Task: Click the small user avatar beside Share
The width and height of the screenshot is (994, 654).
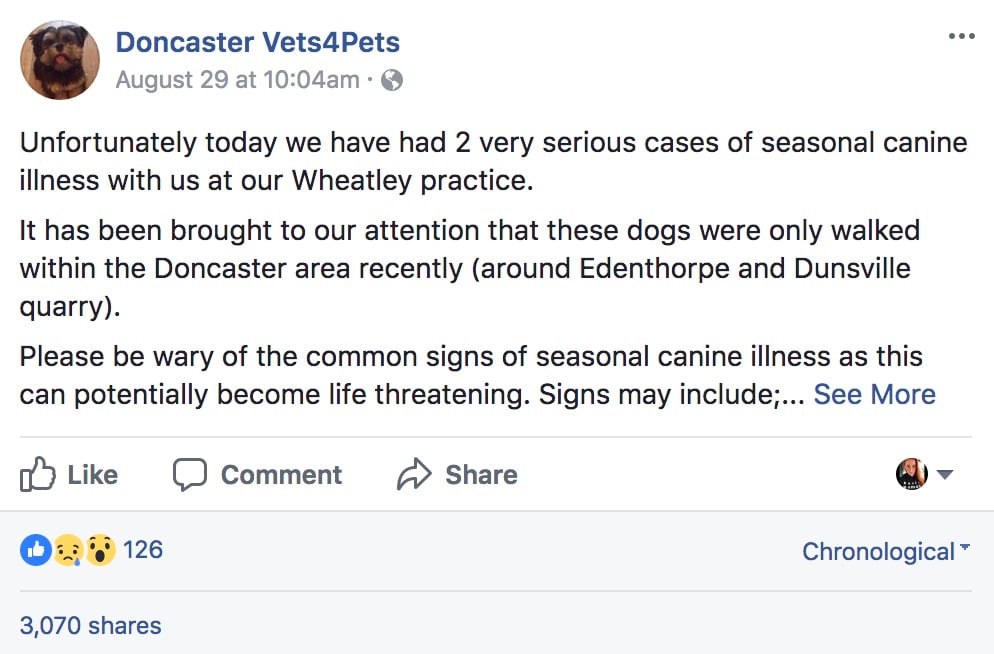Action: click(912, 474)
